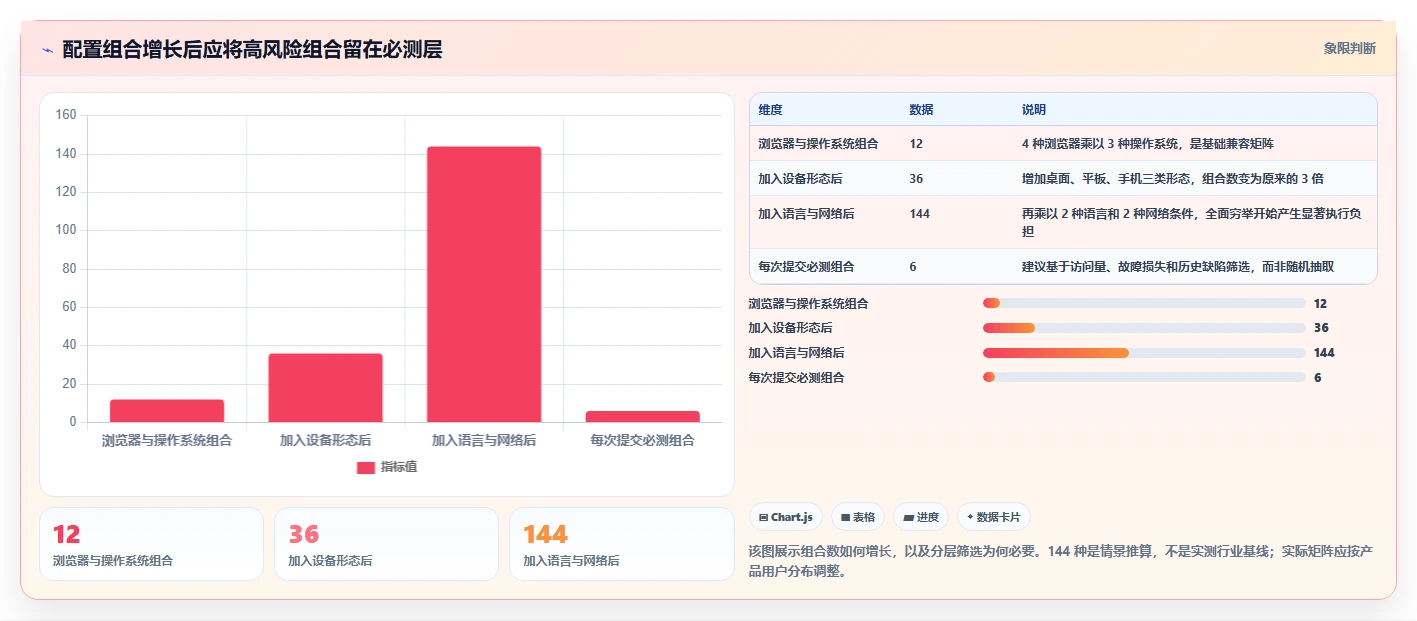
Task: Click x-axis label 浏览器与操作系统组合
Action: 167,440
